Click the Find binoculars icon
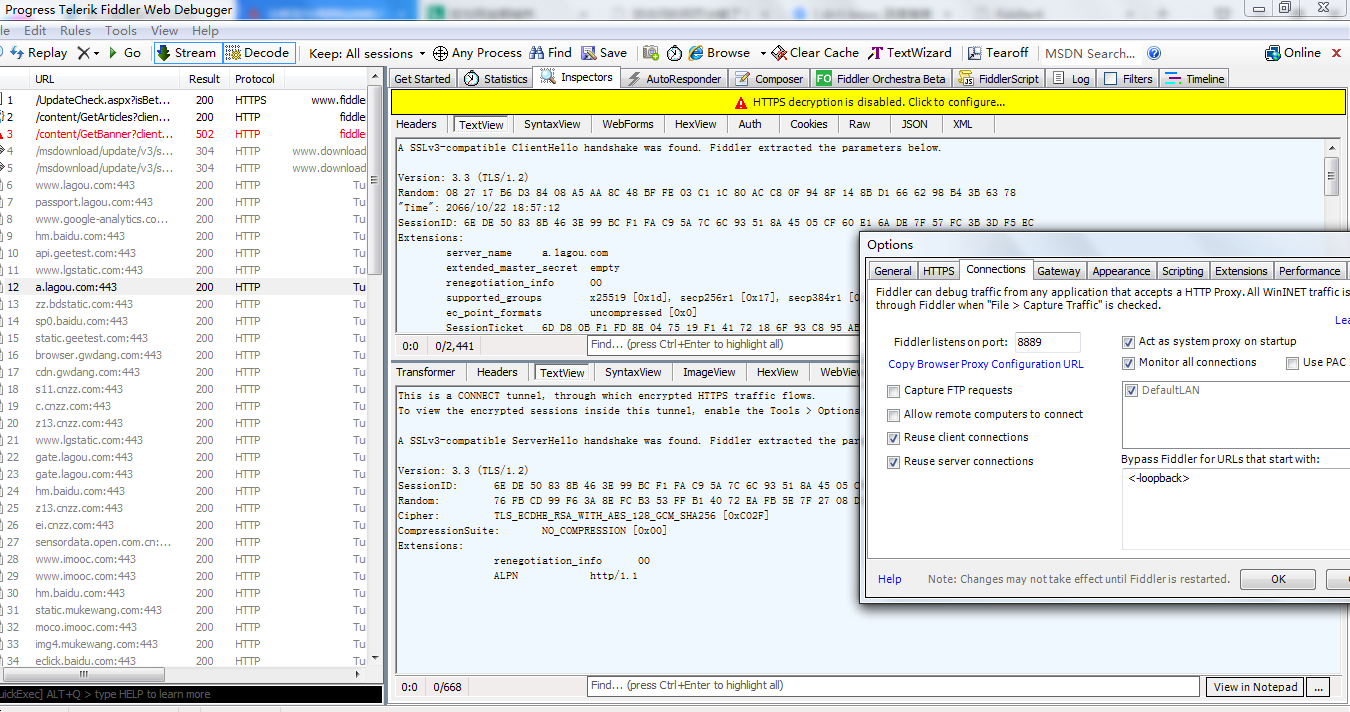The width and height of the screenshot is (1350, 712). 537,53
